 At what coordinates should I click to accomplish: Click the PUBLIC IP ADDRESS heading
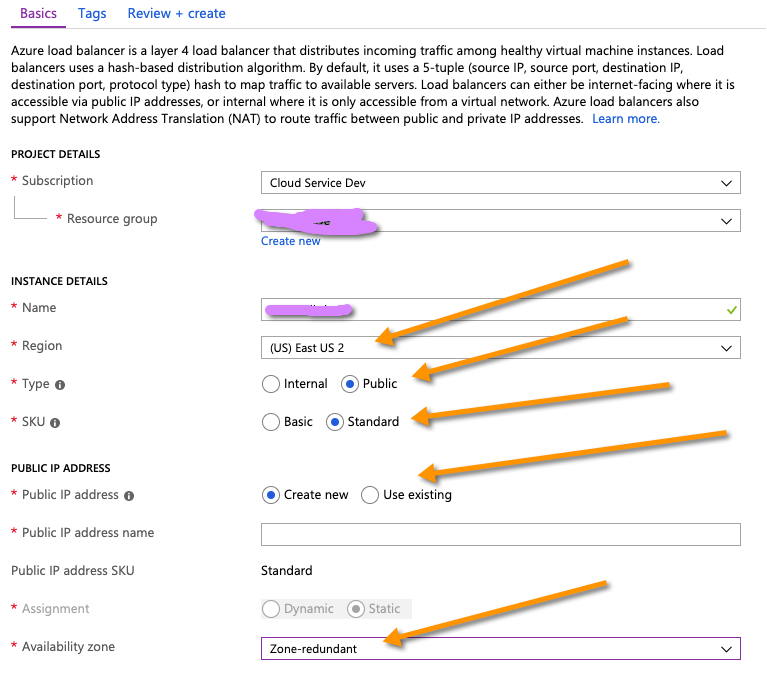tap(61, 468)
